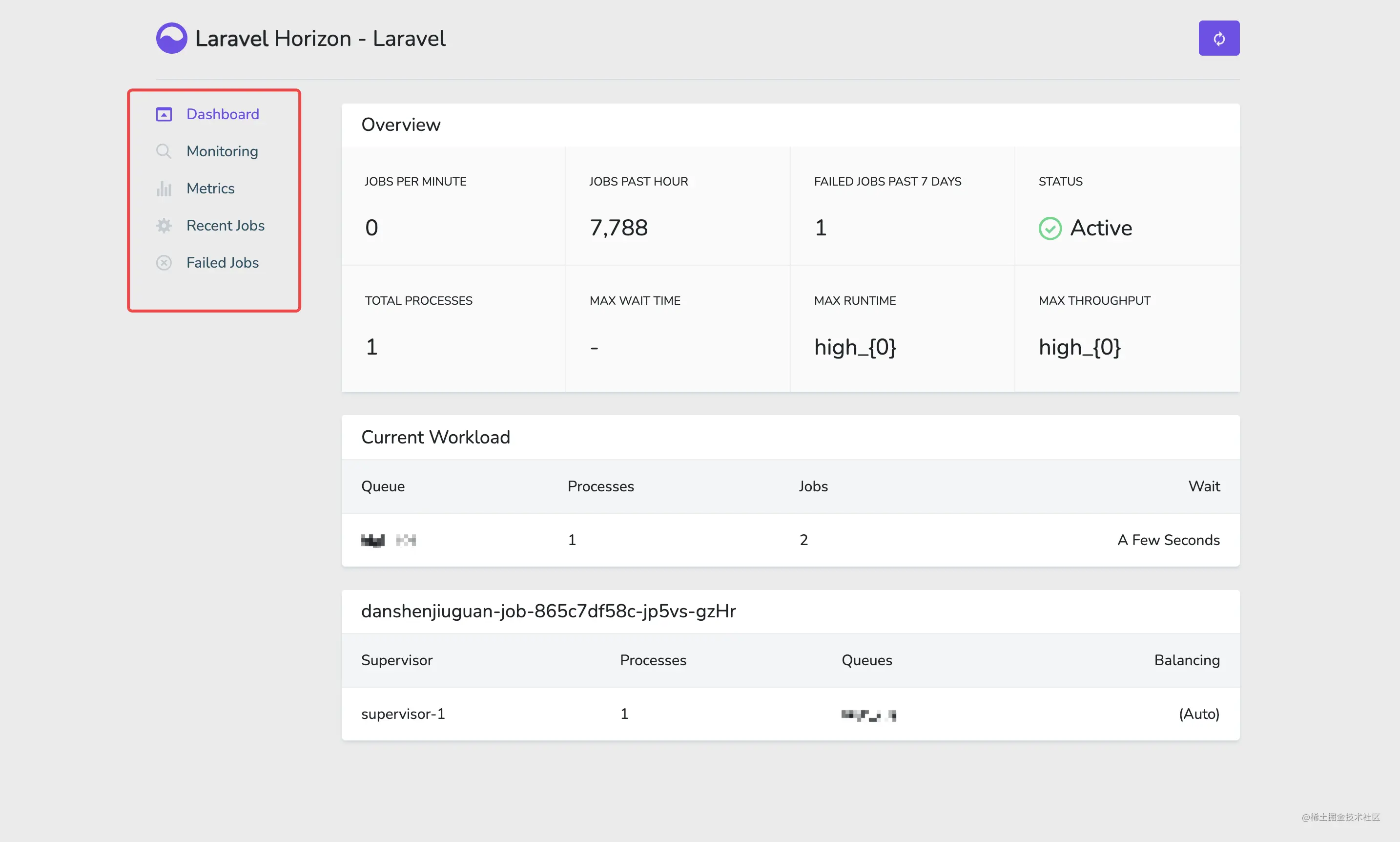
Task: Click the Laravel Horizon logo icon
Action: click(172, 38)
